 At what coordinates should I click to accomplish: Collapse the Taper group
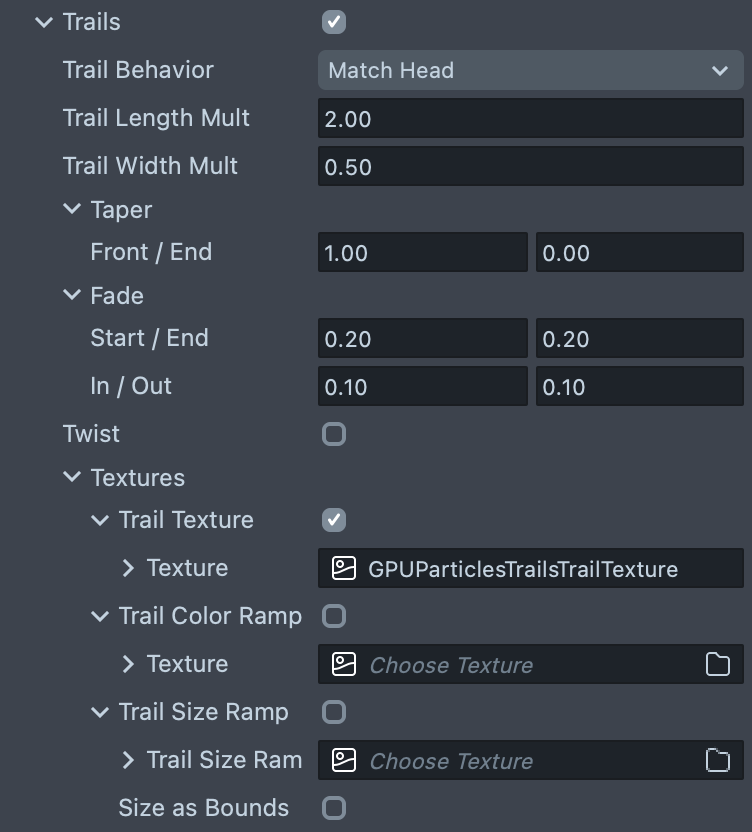pos(71,210)
